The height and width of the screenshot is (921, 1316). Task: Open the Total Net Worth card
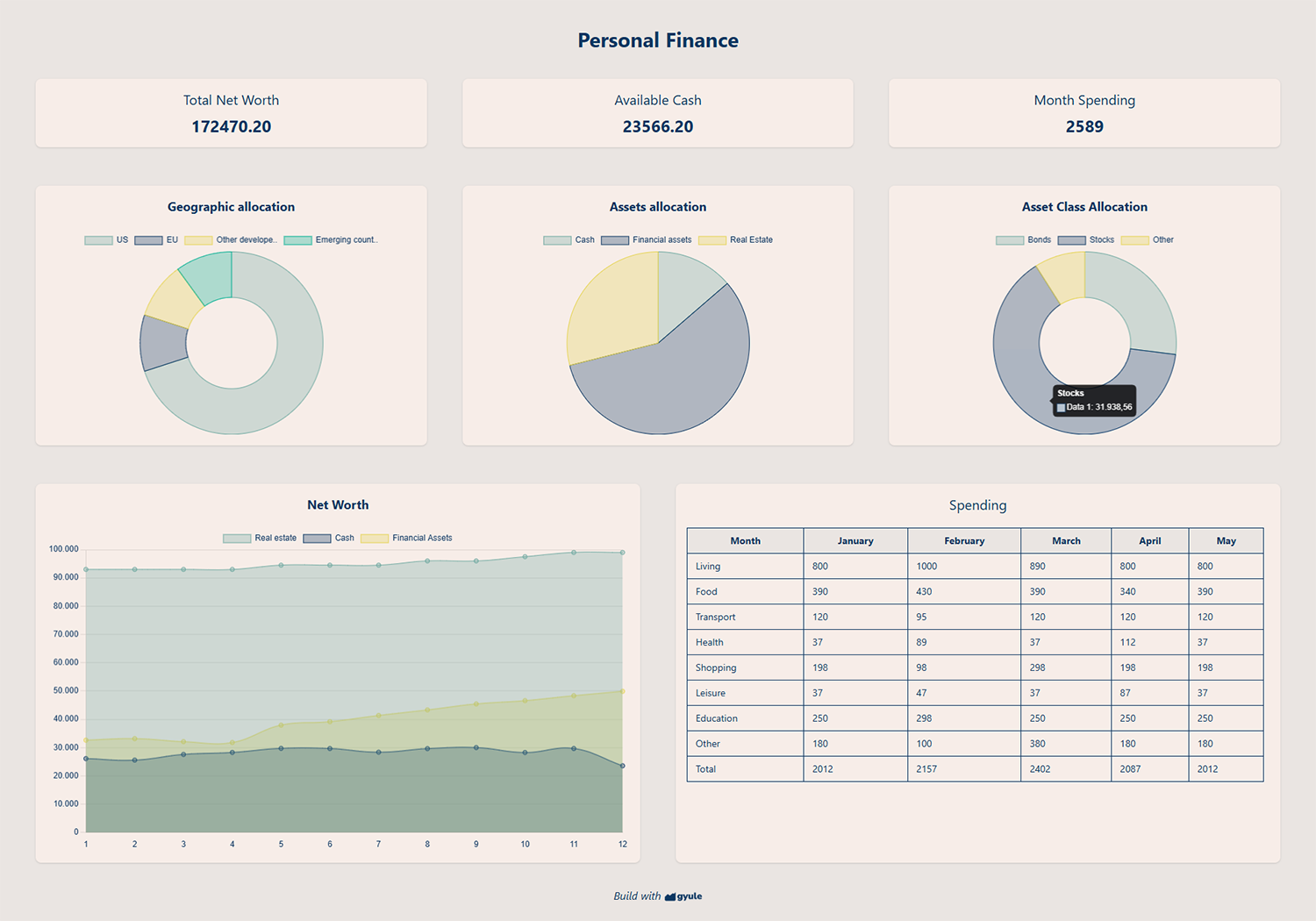231,113
